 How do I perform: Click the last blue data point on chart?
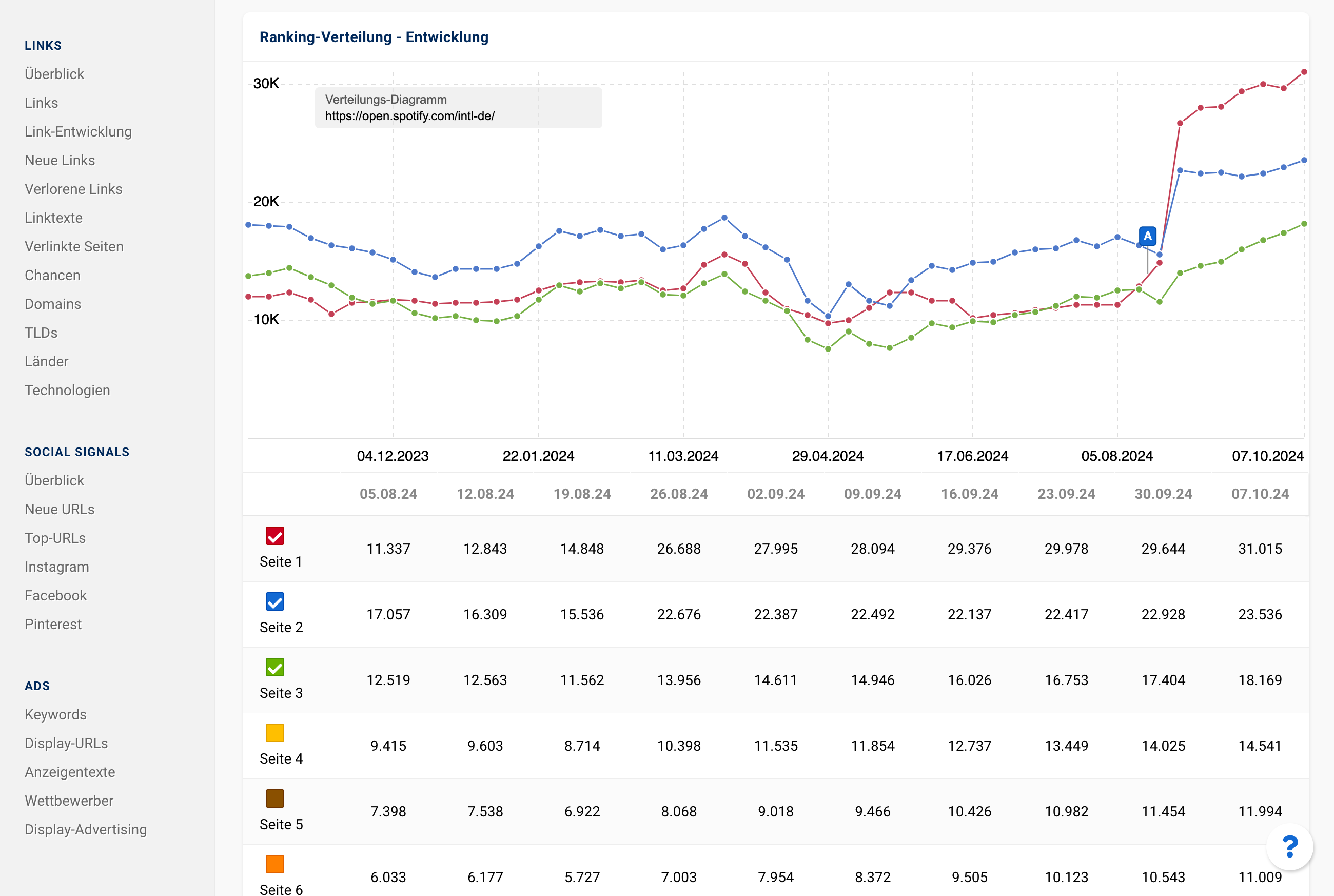coord(1304,160)
